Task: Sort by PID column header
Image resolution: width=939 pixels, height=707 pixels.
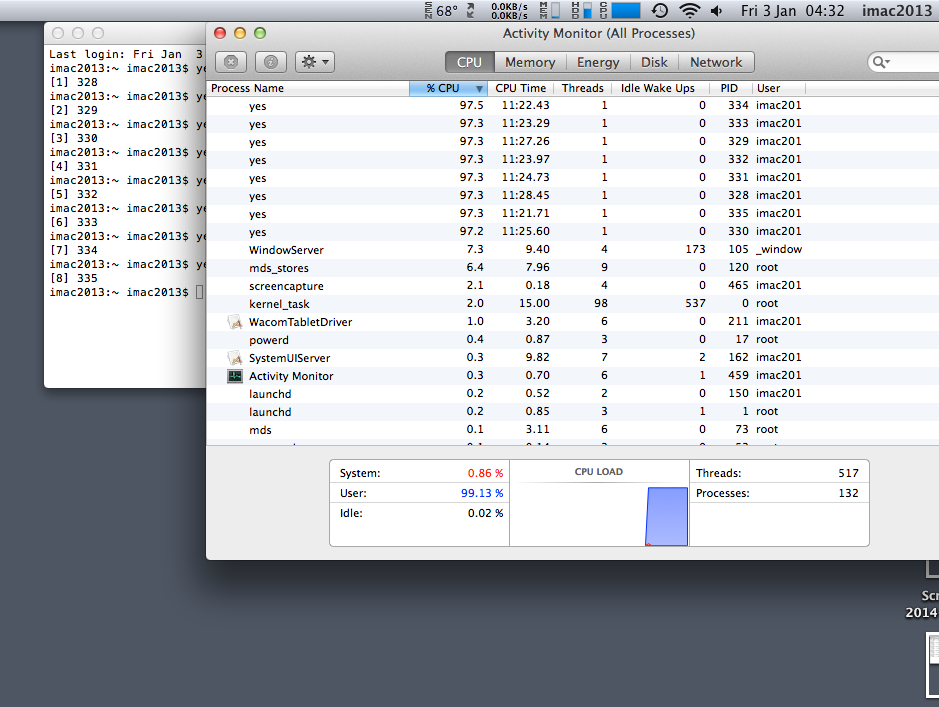Action: coord(731,88)
